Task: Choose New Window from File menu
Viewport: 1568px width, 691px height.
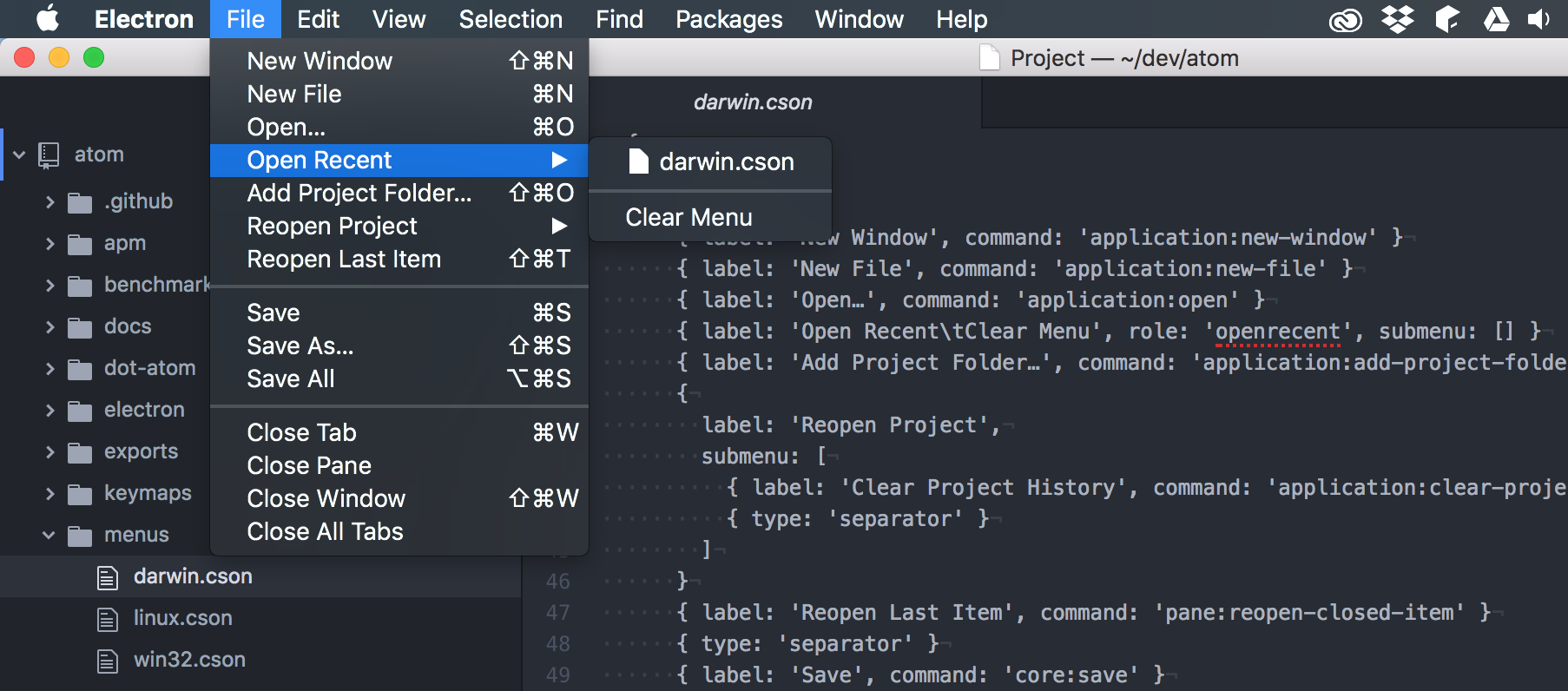Action: click(x=399, y=62)
